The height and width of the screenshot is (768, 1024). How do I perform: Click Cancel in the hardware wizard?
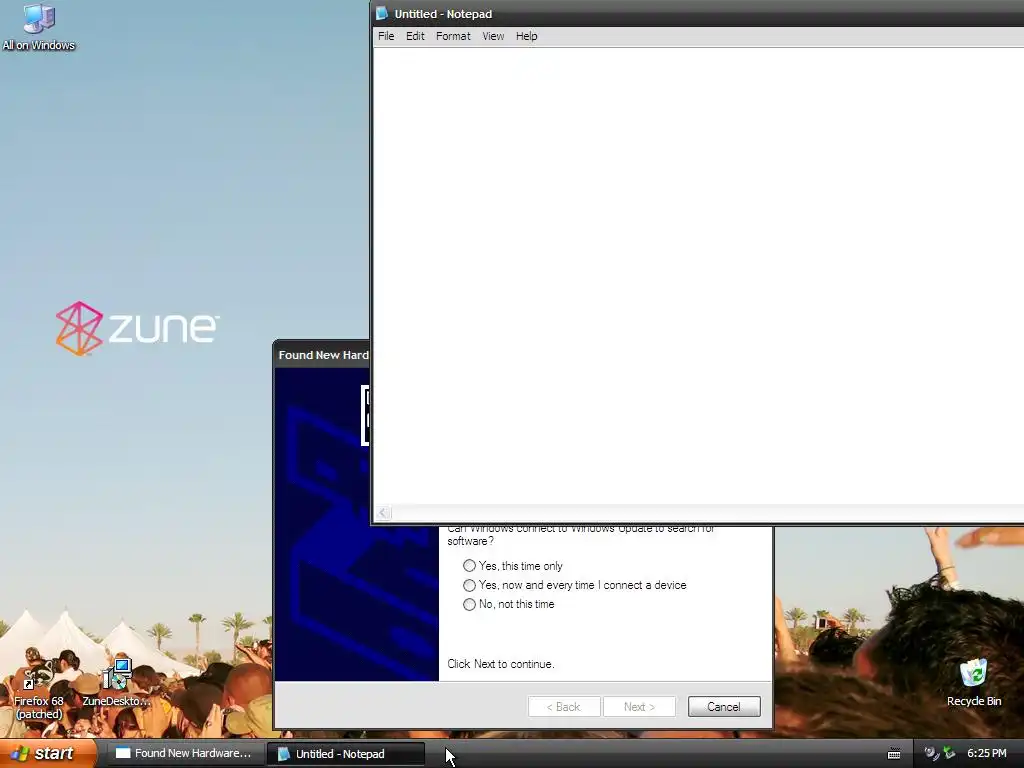(x=724, y=707)
